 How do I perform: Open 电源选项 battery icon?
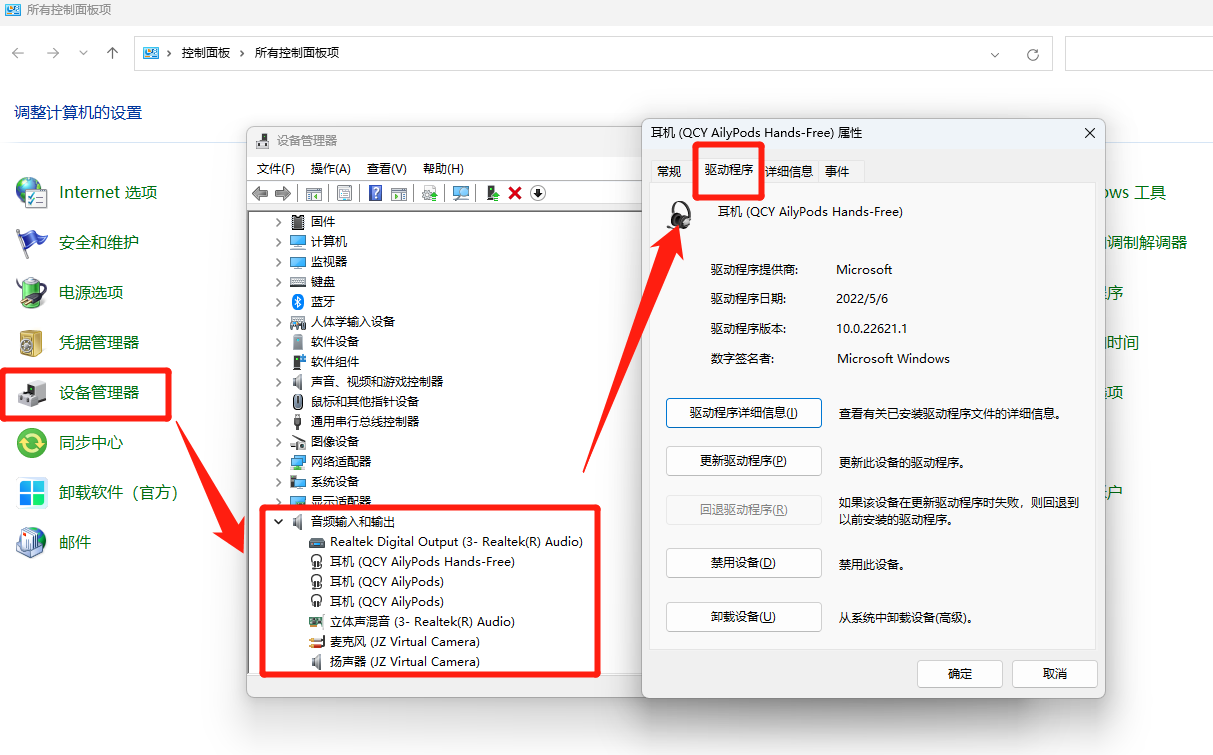click(32, 292)
